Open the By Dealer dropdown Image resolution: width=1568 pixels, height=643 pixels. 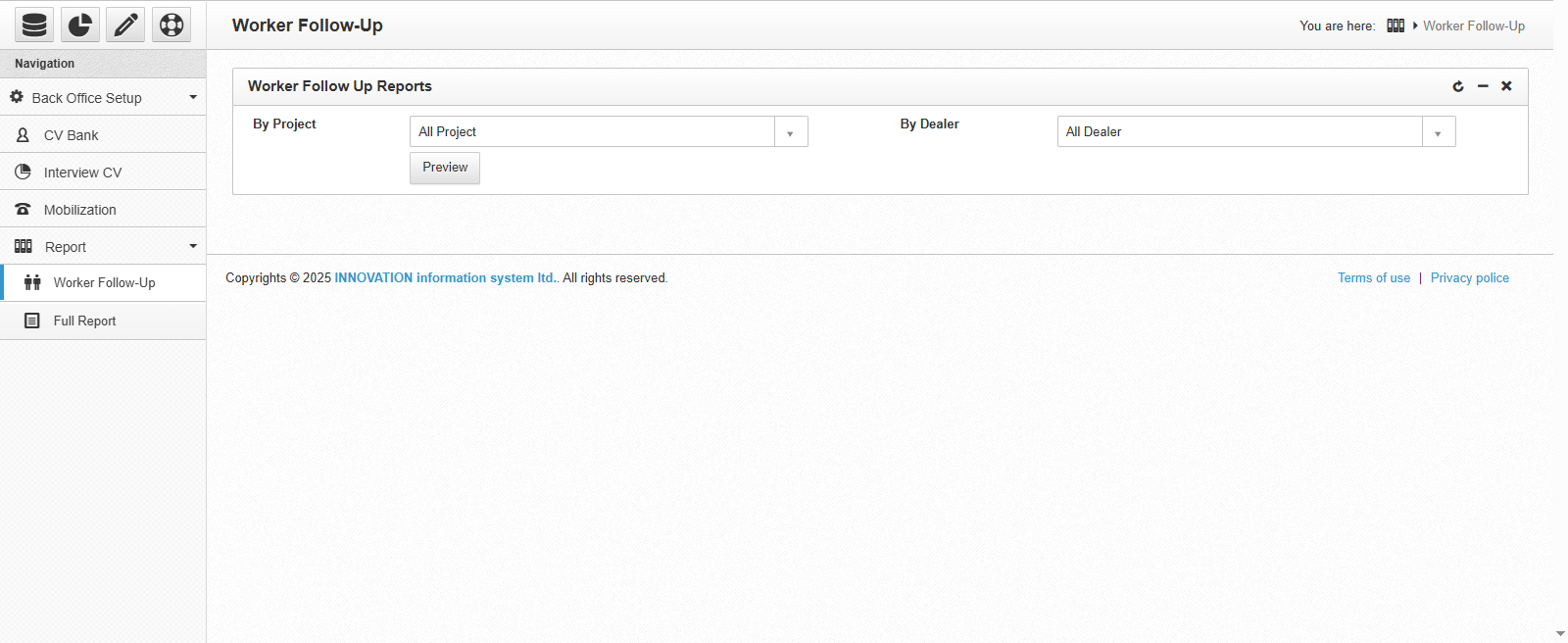tap(1255, 131)
